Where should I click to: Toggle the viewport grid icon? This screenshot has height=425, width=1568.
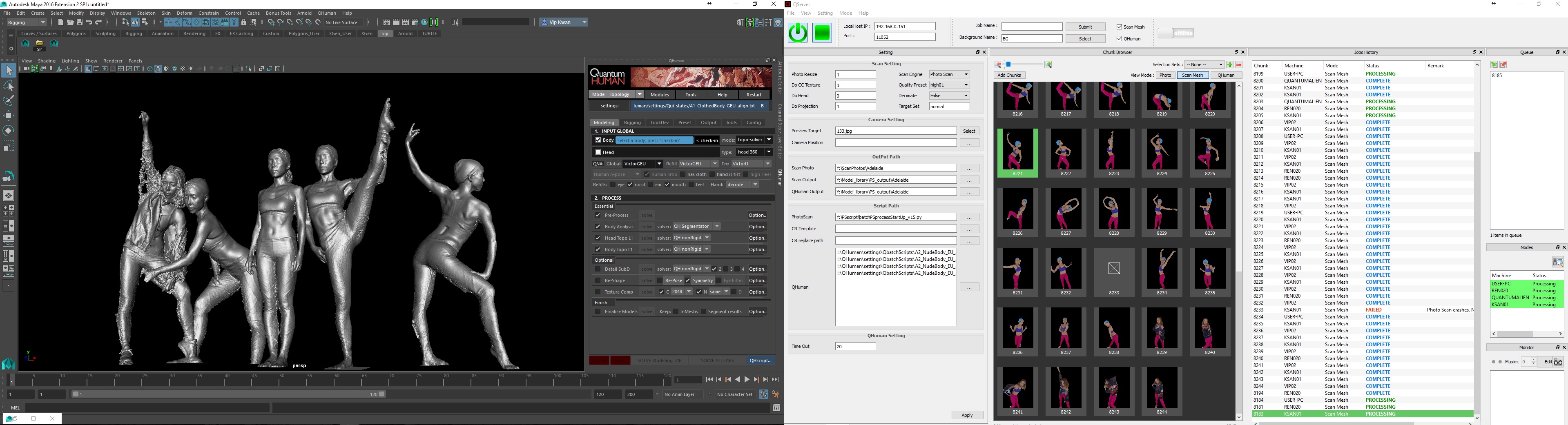(x=88, y=69)
